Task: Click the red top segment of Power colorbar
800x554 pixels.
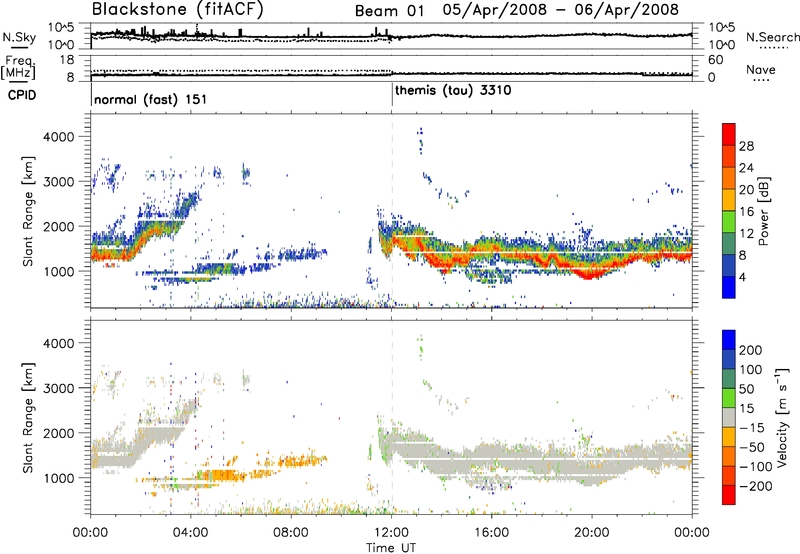Action: click(x=729, y=134)
